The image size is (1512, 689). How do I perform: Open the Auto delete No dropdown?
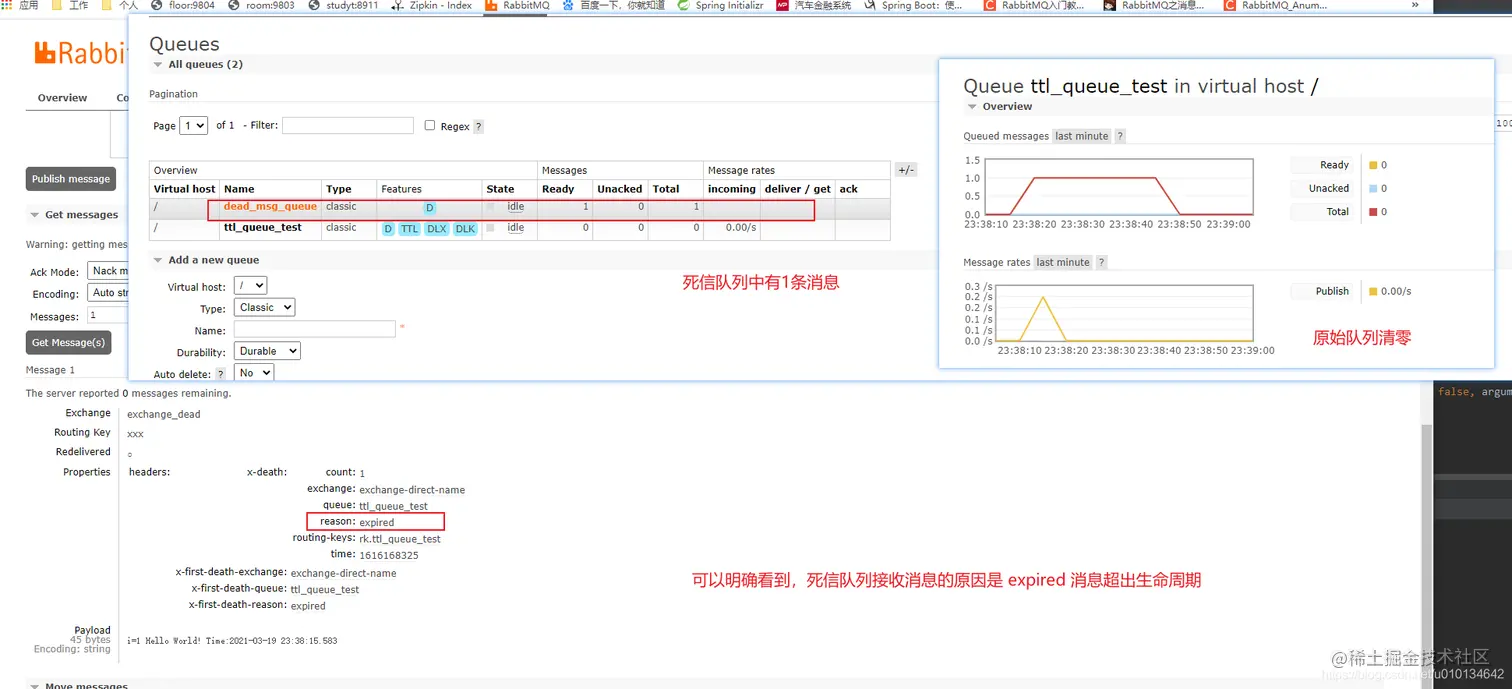254,372
